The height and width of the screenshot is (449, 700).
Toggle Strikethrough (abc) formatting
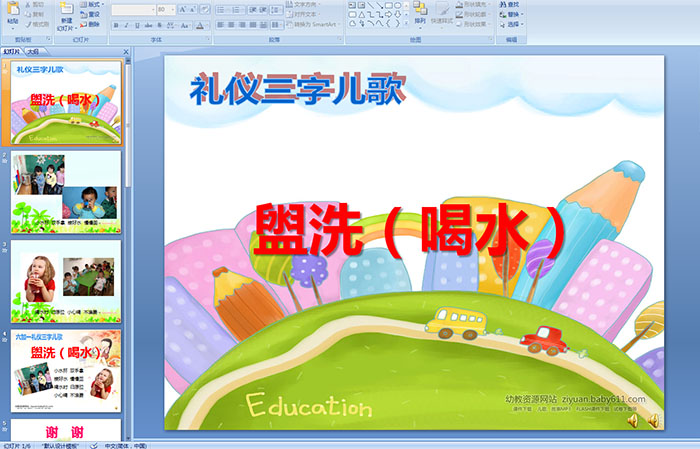148,25
